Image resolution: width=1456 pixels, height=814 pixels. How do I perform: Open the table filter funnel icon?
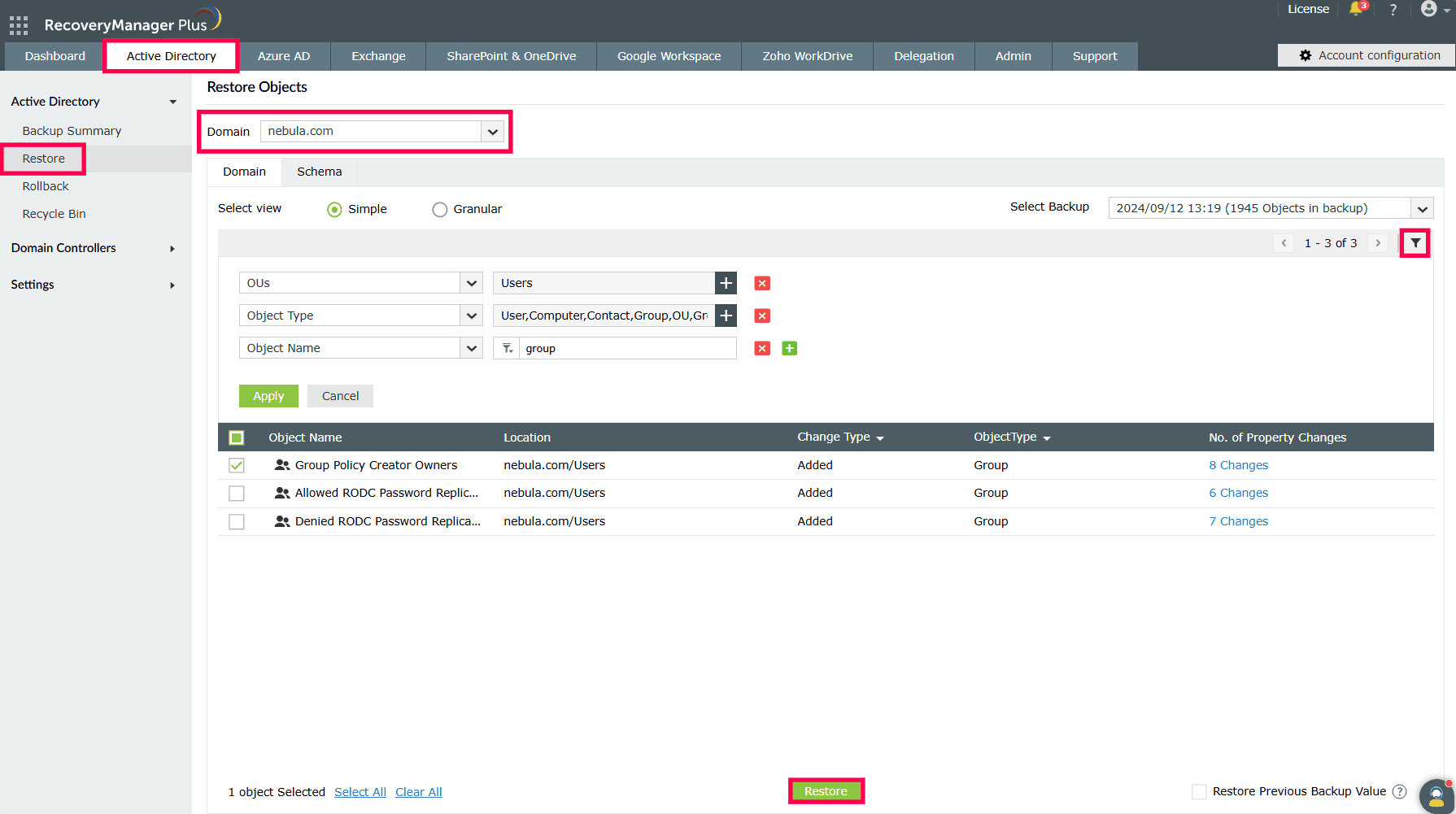click(x=1415, y=242)
